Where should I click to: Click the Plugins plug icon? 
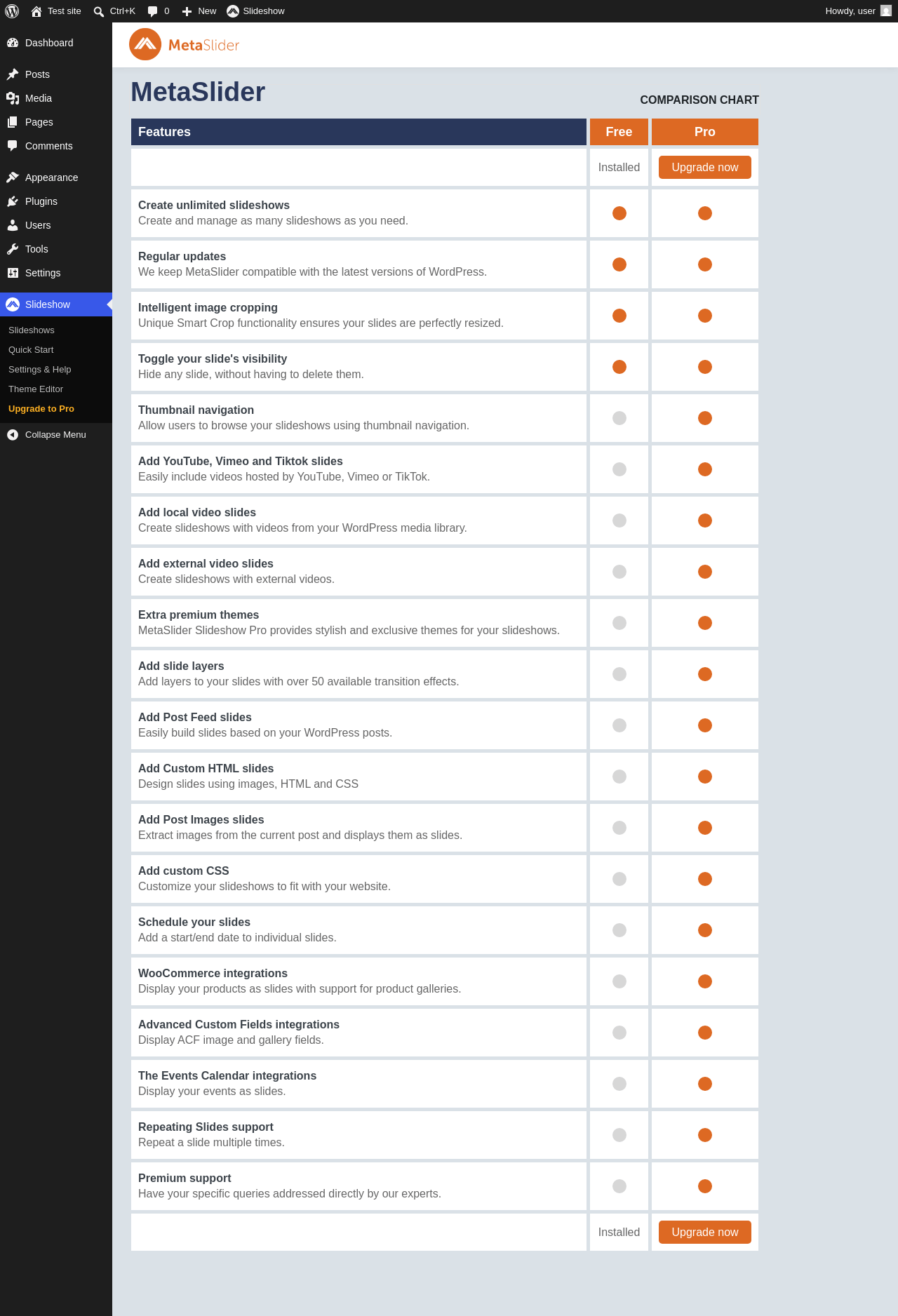tap(13, 201)
